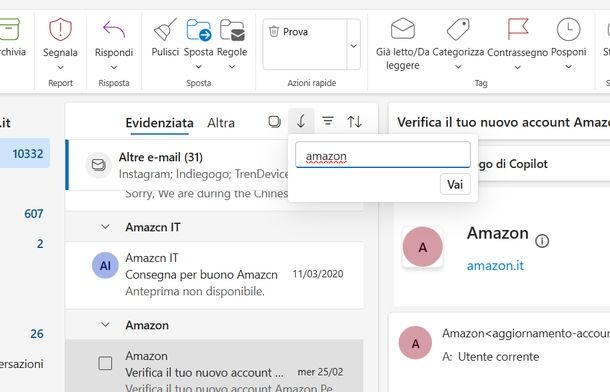This screenshot has height=392, width=610.
Task: Expand the Sposta dropdown chevron
Action: pyautogui.click(x=198, y=67)
